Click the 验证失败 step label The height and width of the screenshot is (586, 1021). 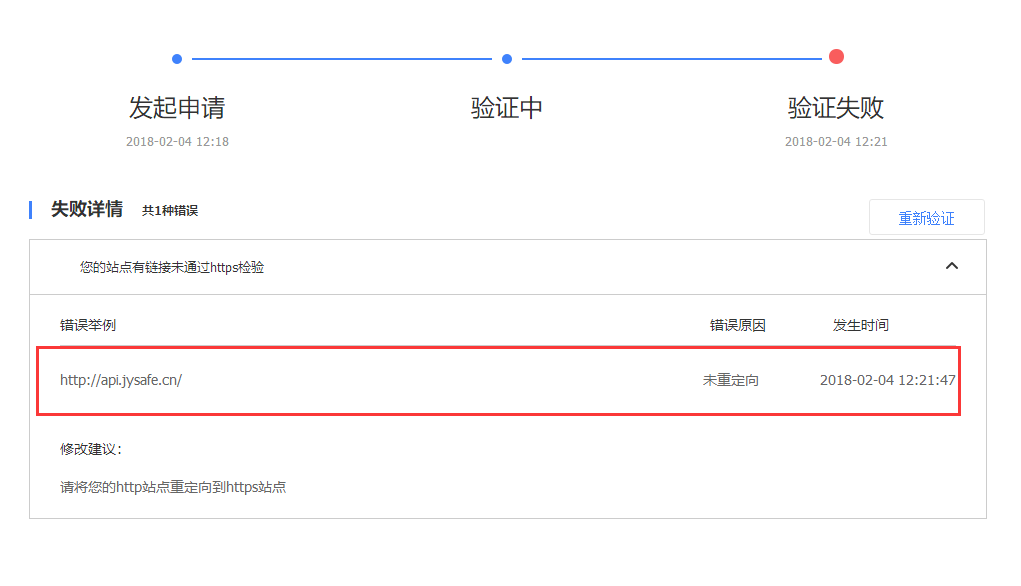836,107
